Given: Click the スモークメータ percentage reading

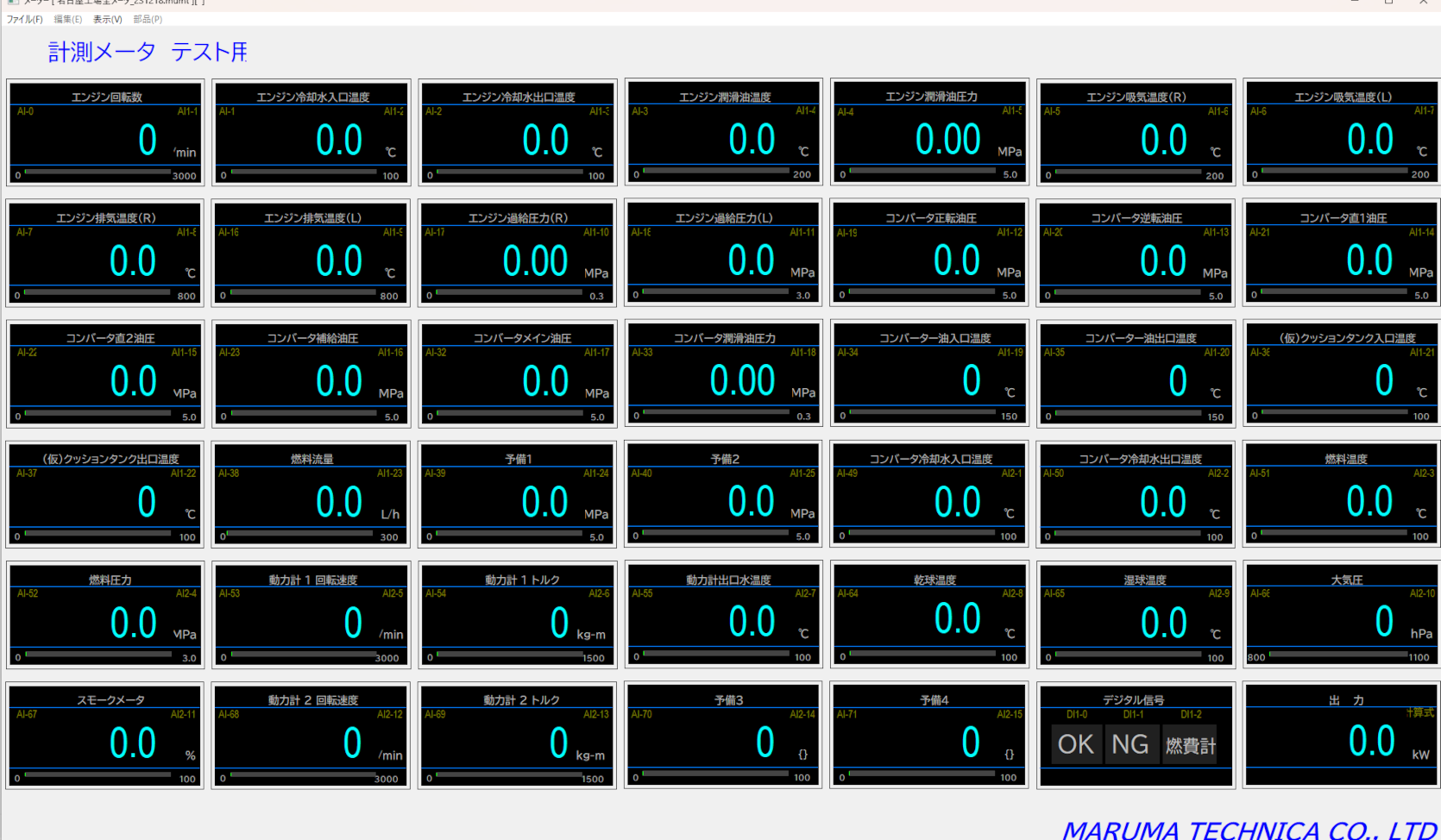Looking at the screenshot, I should [x=133, y=743].
